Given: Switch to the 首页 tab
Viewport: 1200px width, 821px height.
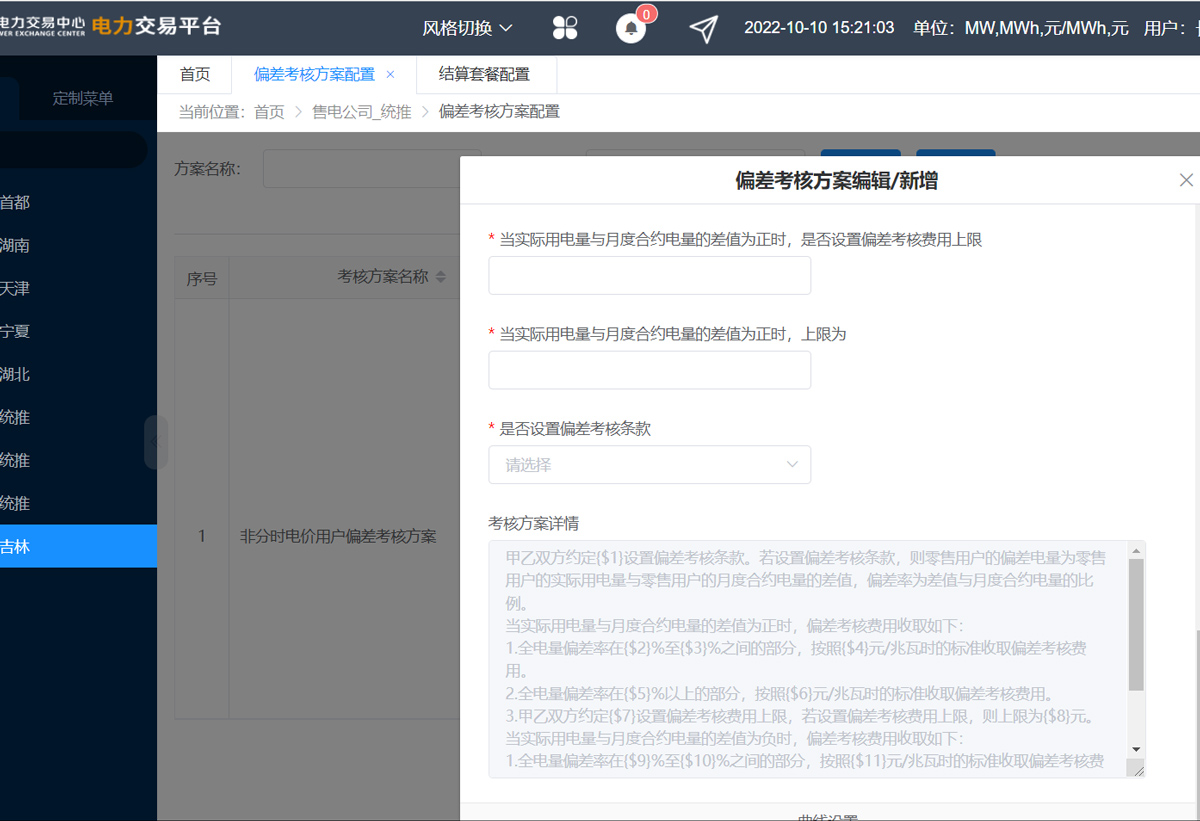Looking at the screenshot, I should (x=195, y=74).
